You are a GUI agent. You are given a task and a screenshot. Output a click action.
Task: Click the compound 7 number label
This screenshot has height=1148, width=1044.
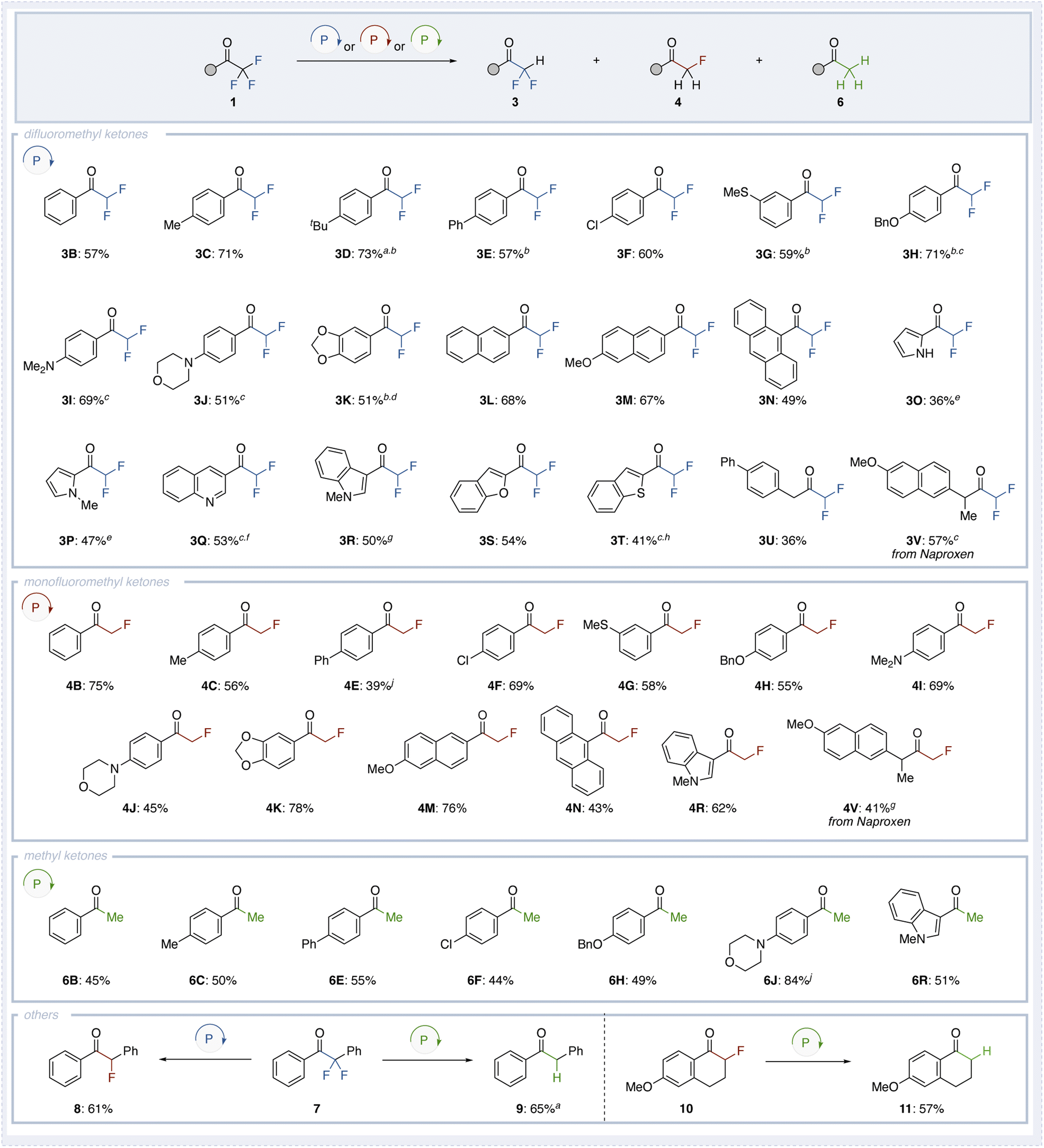click(x=317, y=1109)
